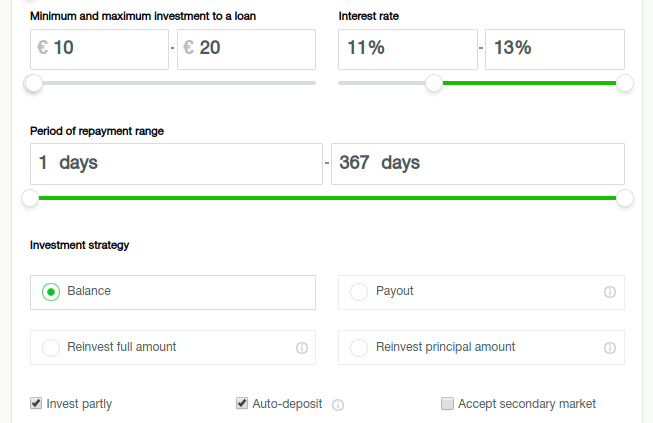Image resolution: width=653 pixels, height=423 pixels.
Task: Disable the Auto-deposit checkbox
Action: 242,404
